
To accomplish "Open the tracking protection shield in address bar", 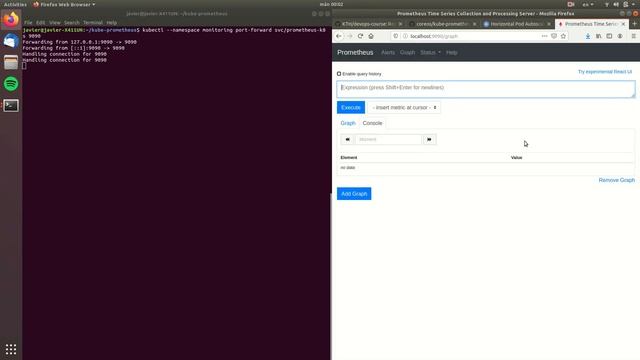I will [396, 36].
